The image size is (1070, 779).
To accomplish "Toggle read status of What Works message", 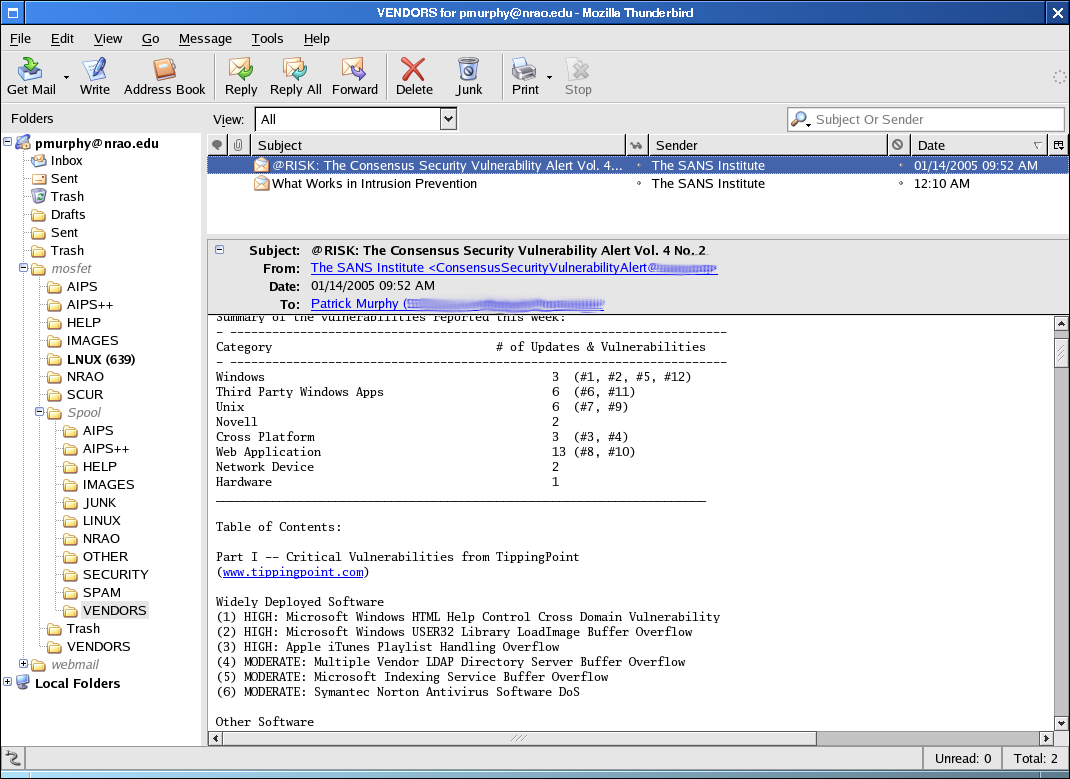I will pyautogui.click(x=639, y=183).
